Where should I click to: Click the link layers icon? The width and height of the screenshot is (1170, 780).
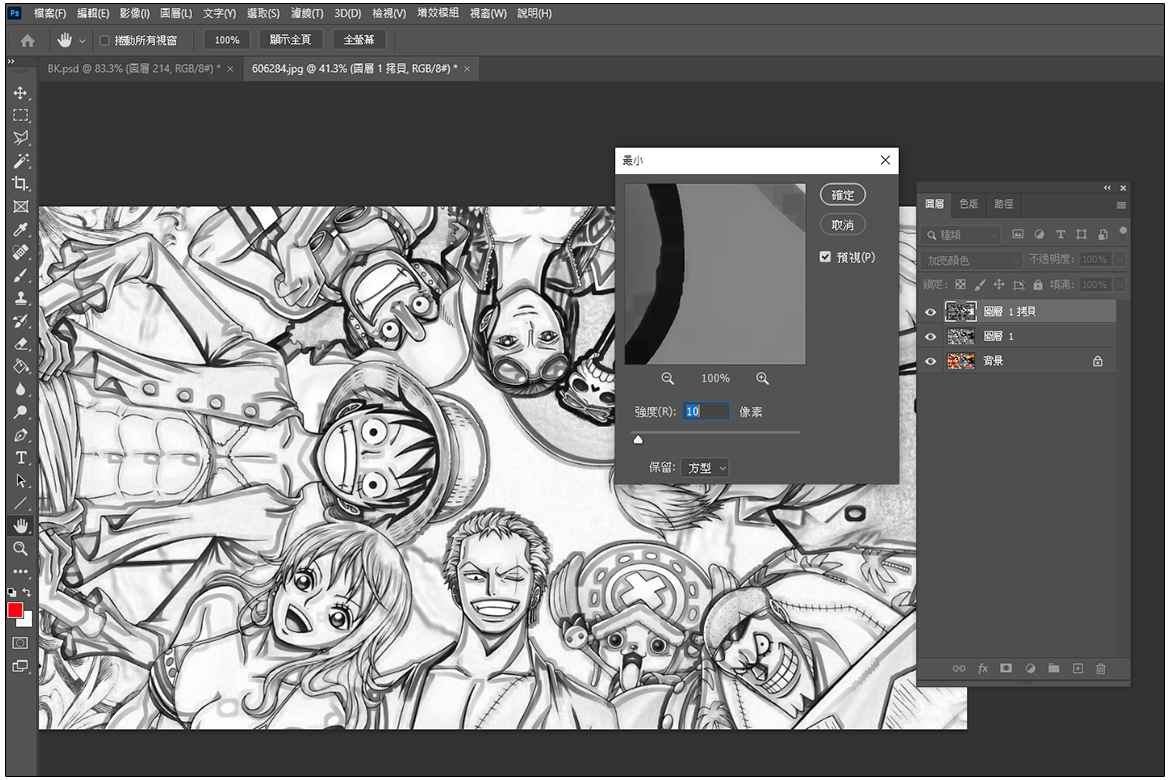(959, 668)
